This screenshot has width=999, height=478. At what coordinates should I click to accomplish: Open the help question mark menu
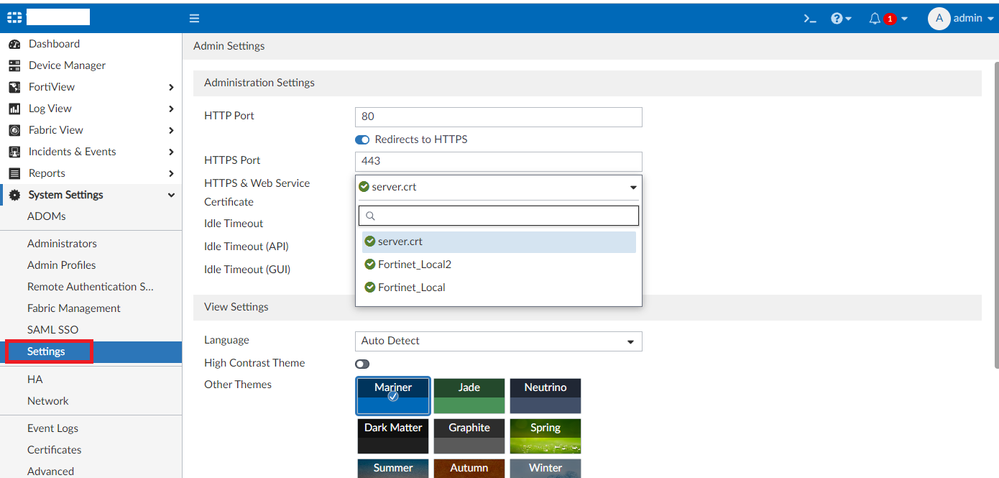point(837,18)
